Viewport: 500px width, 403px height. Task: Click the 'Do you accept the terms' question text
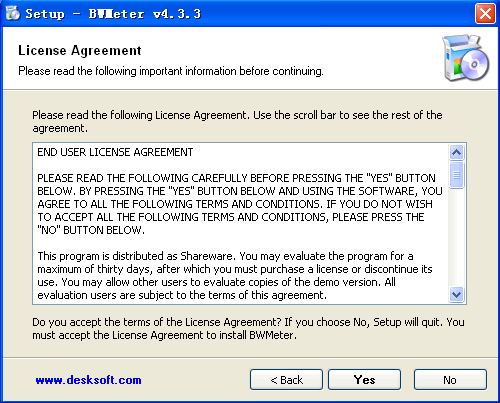[248, 328]
